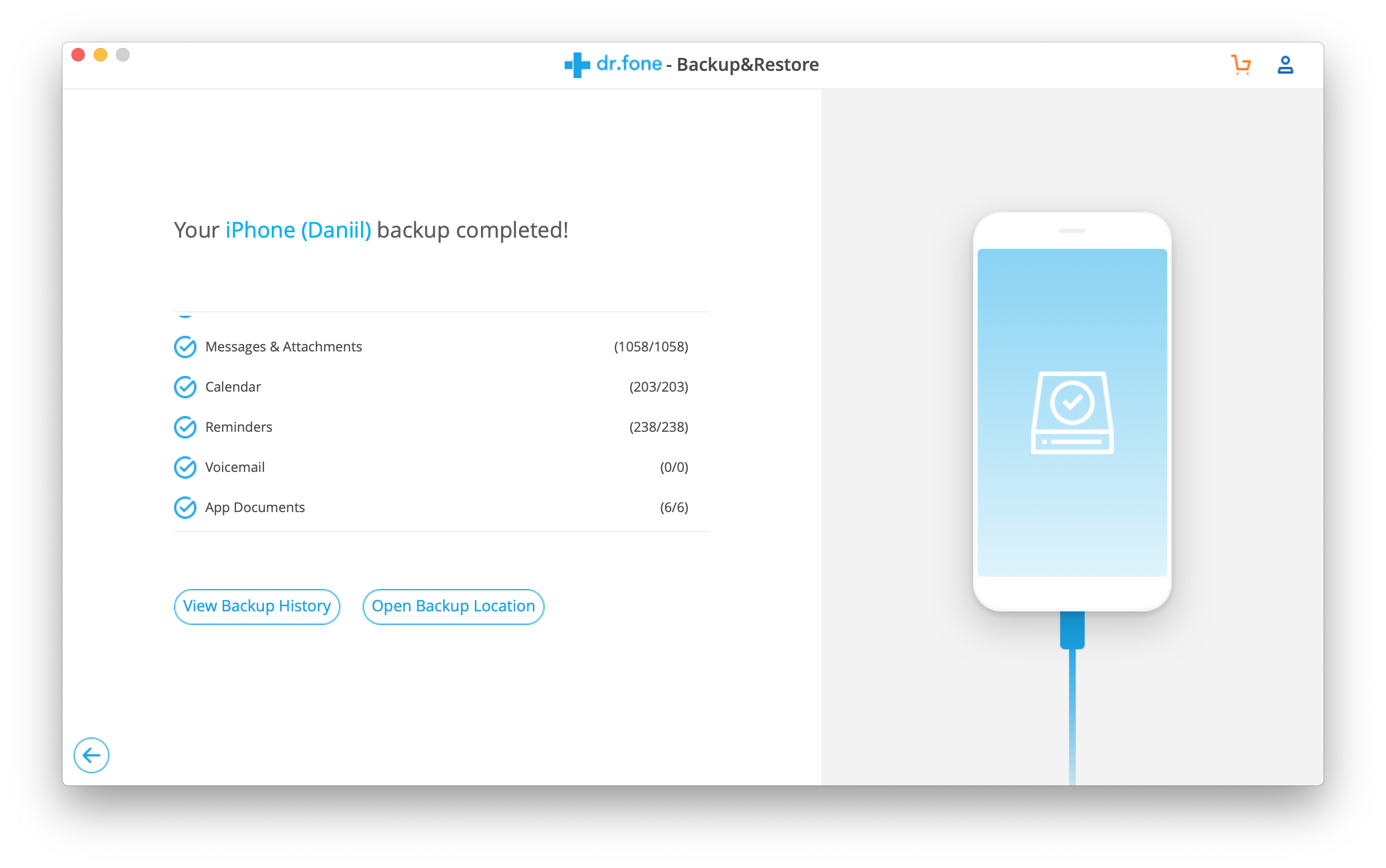This screenshot has width=1386, height=868.
Task: Toggle the Messages & Attachments backup checkmark
Action: 186,347
